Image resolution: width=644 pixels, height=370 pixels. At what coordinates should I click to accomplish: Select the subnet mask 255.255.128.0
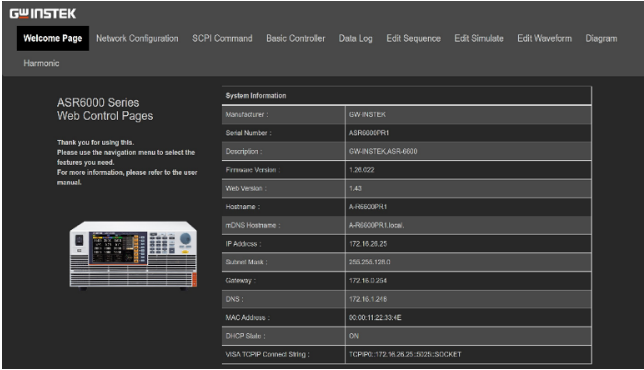click(x=369, y=262)
